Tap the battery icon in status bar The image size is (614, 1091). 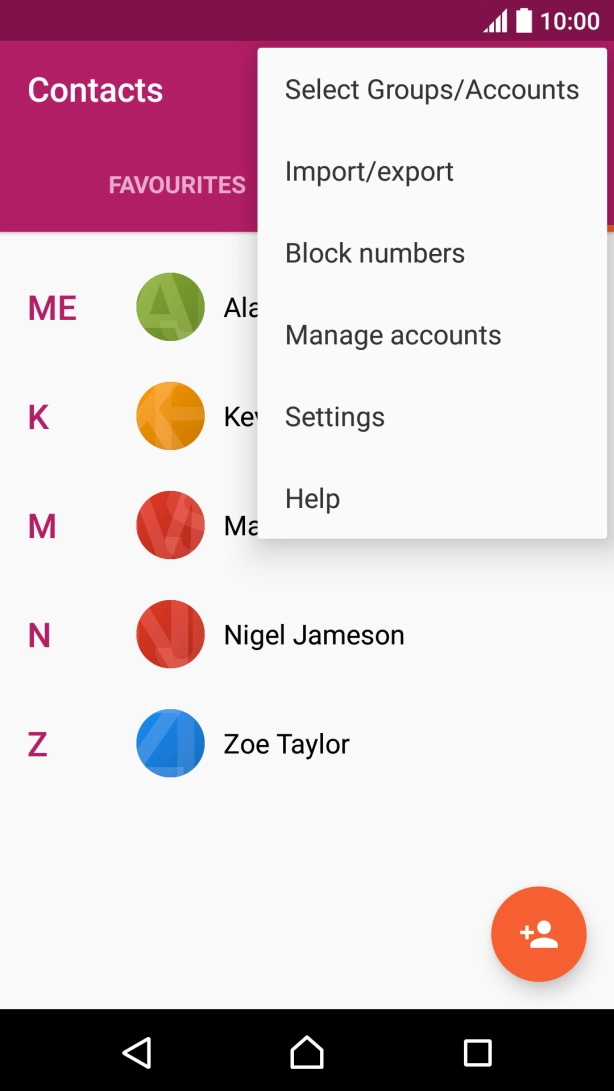[x=524, y=21]
